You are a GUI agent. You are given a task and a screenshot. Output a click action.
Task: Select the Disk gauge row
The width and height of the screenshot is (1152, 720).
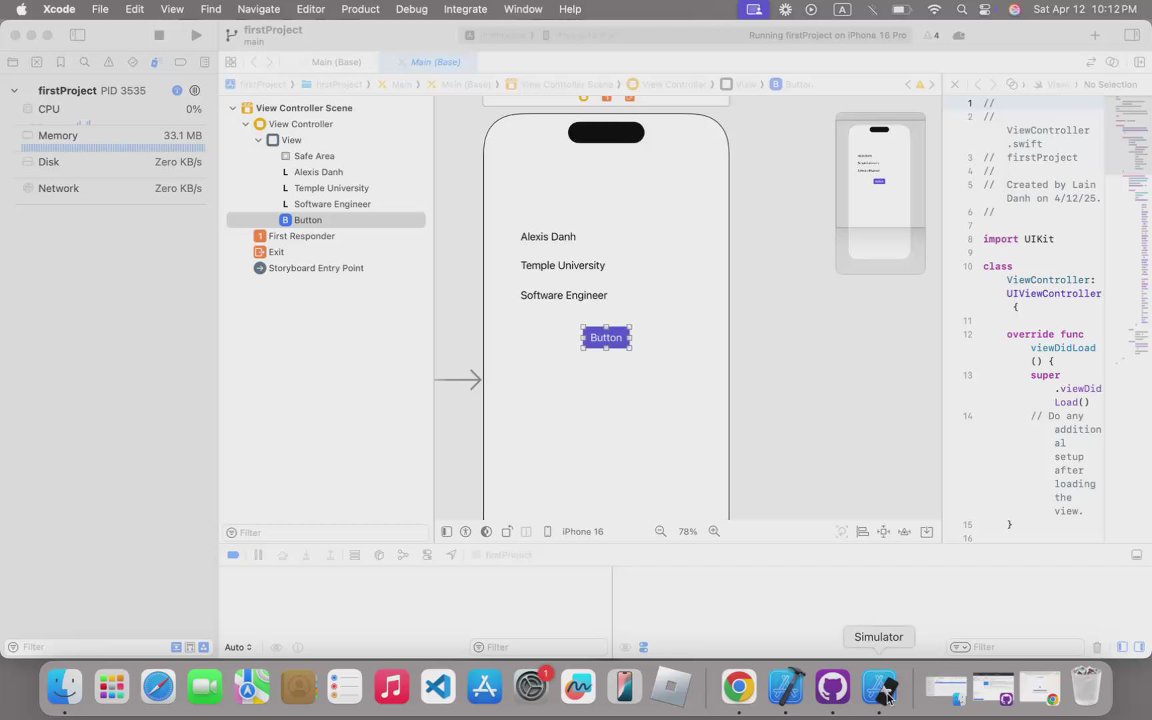[x=112, y=162]
